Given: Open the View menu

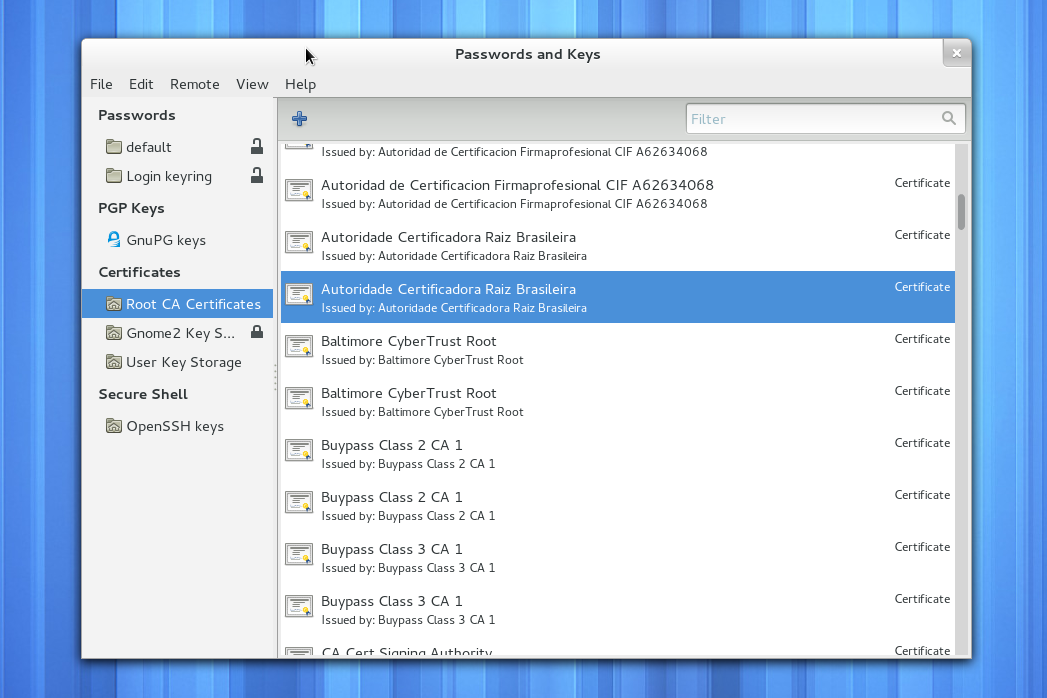Looking at the screenshot, I should coord(252,84).
